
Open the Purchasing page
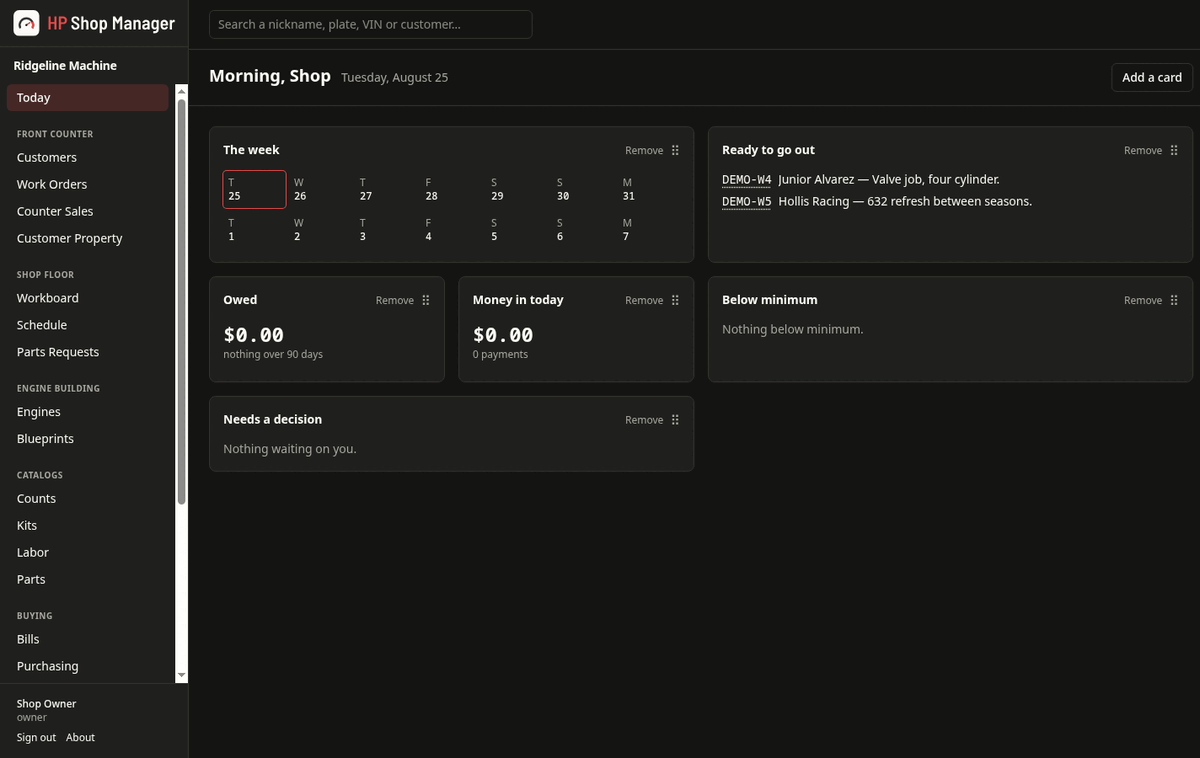tap(87, 666)
